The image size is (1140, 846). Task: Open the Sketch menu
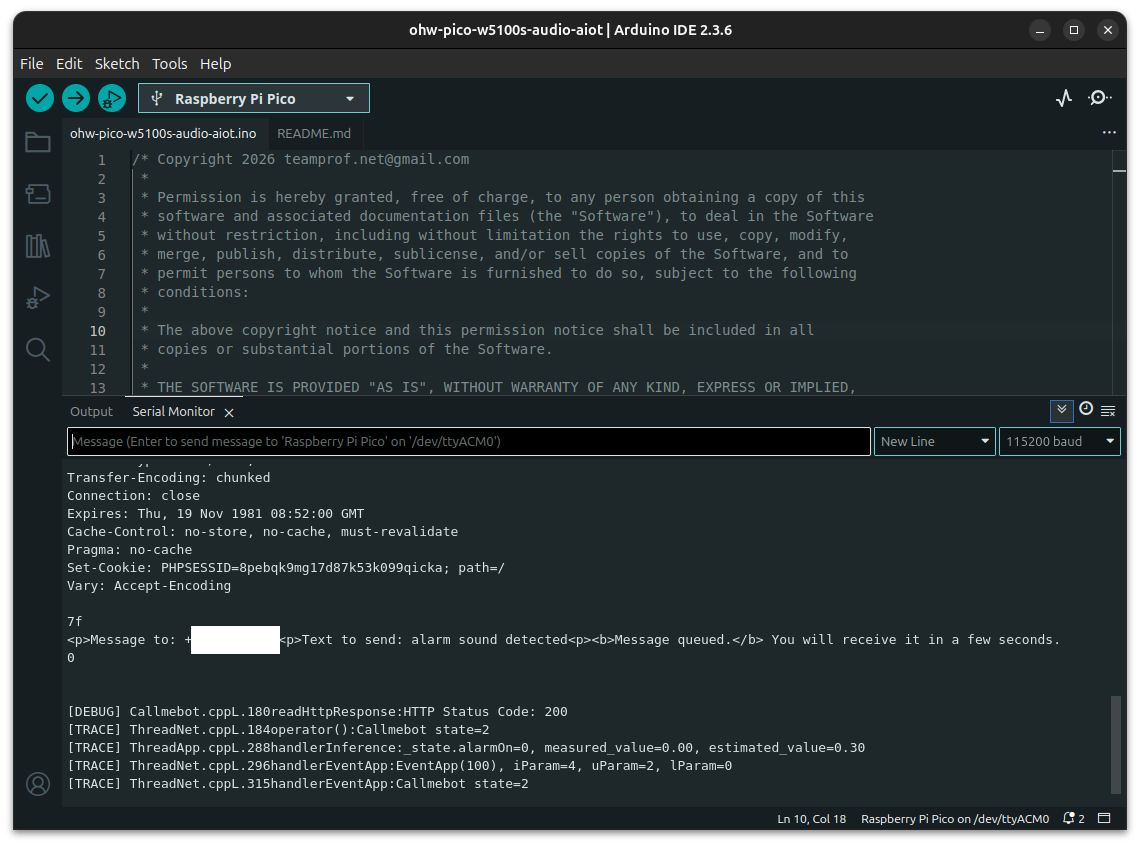pos(117,63)
